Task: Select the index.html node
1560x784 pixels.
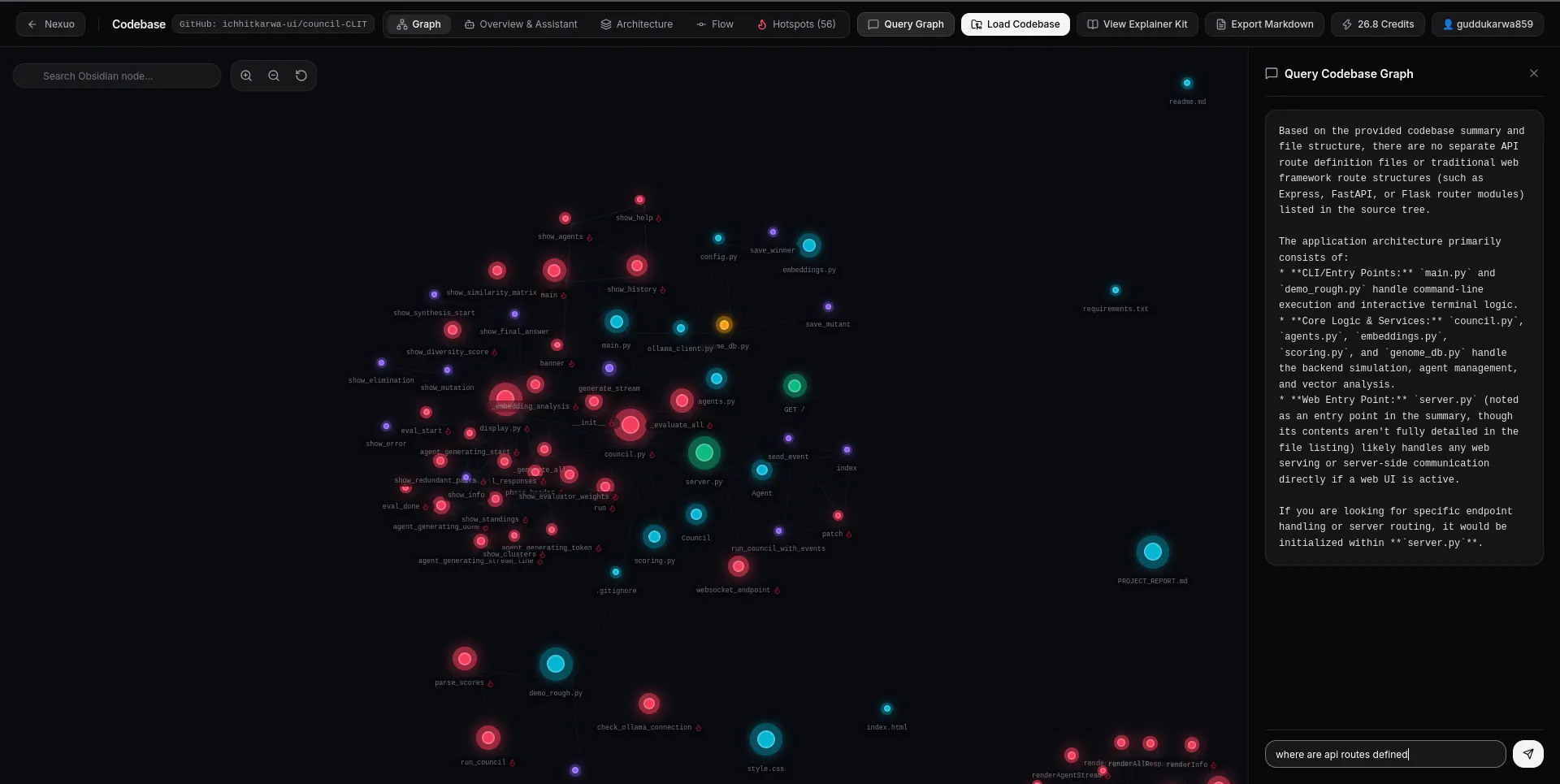Action: [x=887, y=708]
